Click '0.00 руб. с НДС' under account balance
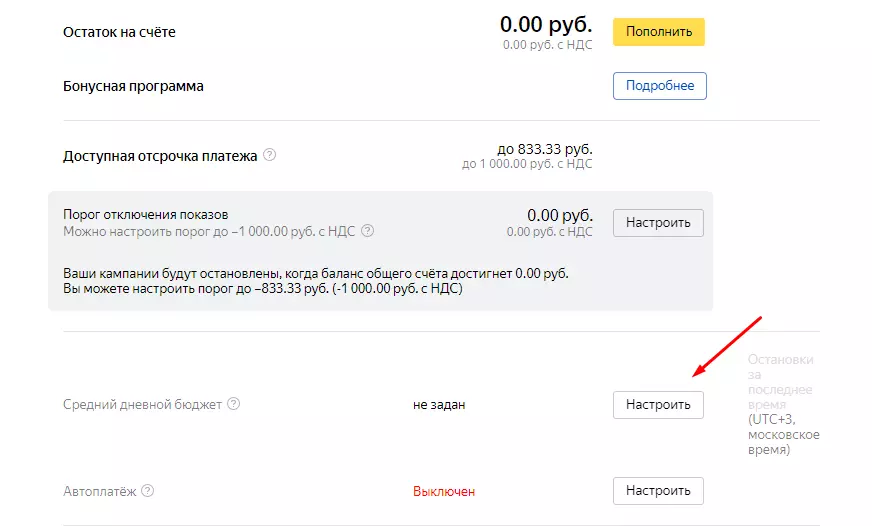This screenshot has width=872, height=526. [547, 45]
